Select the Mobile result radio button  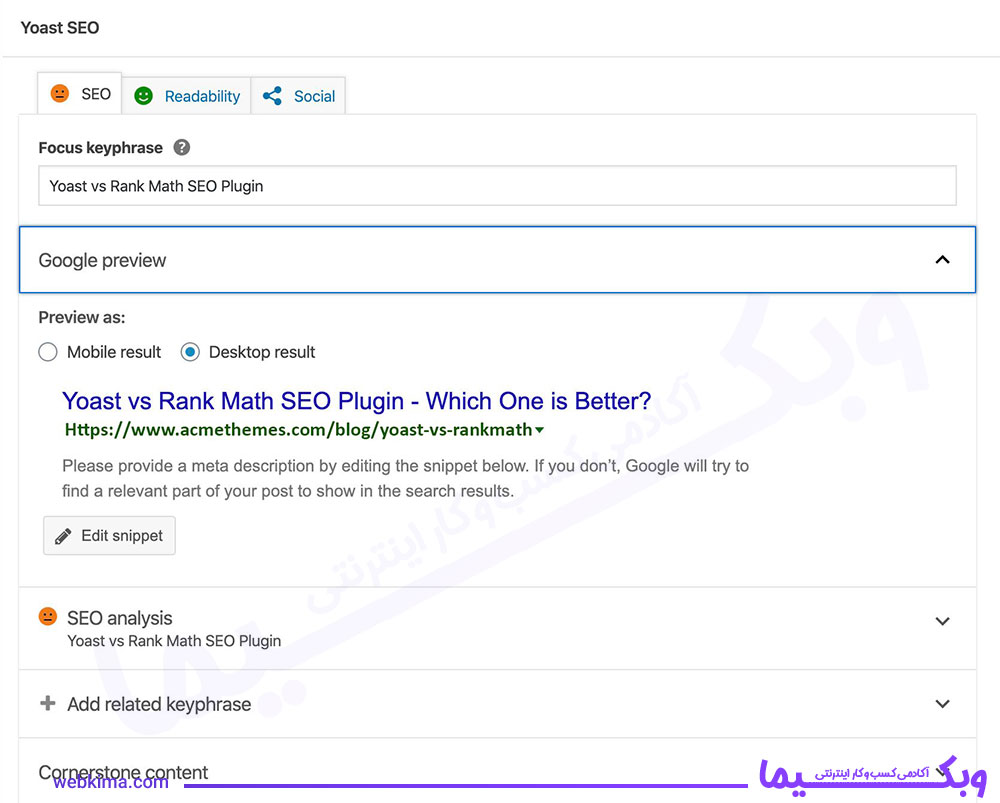[48, 352]
